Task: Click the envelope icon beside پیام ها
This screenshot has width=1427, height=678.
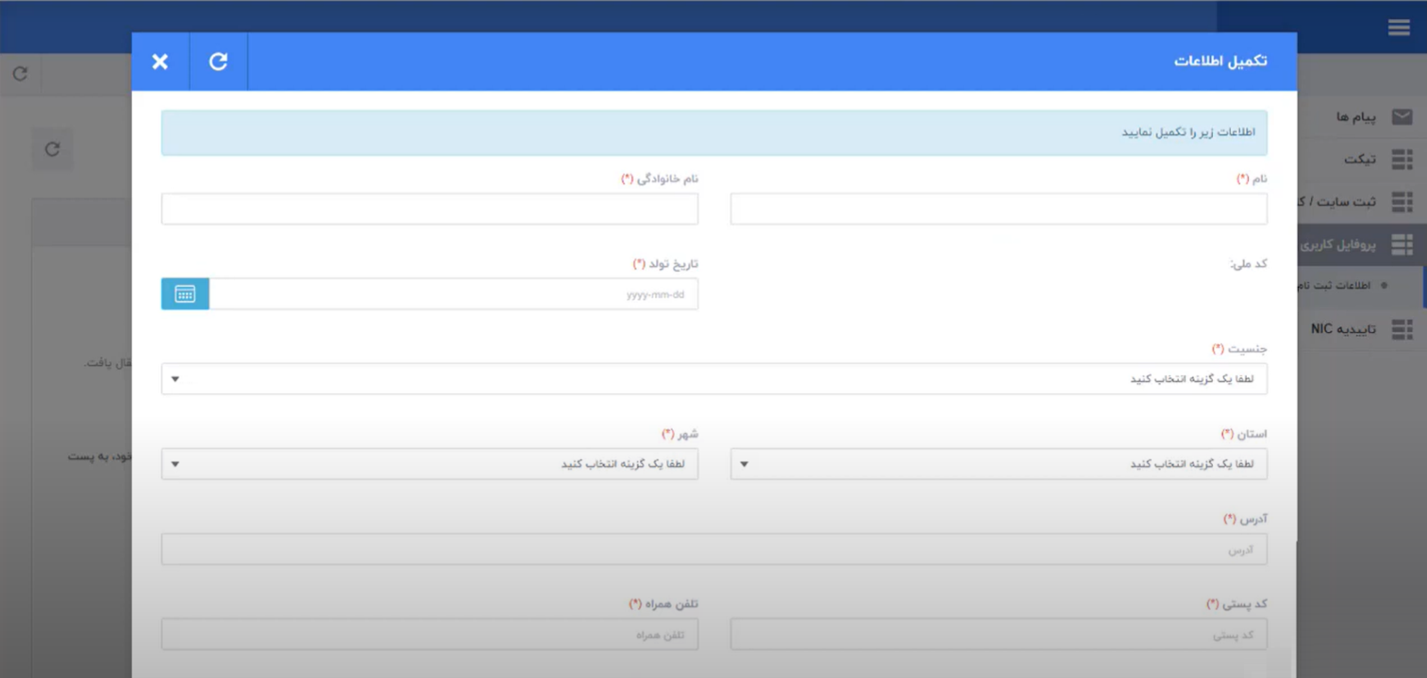Action: click(x=1401, y=117)
